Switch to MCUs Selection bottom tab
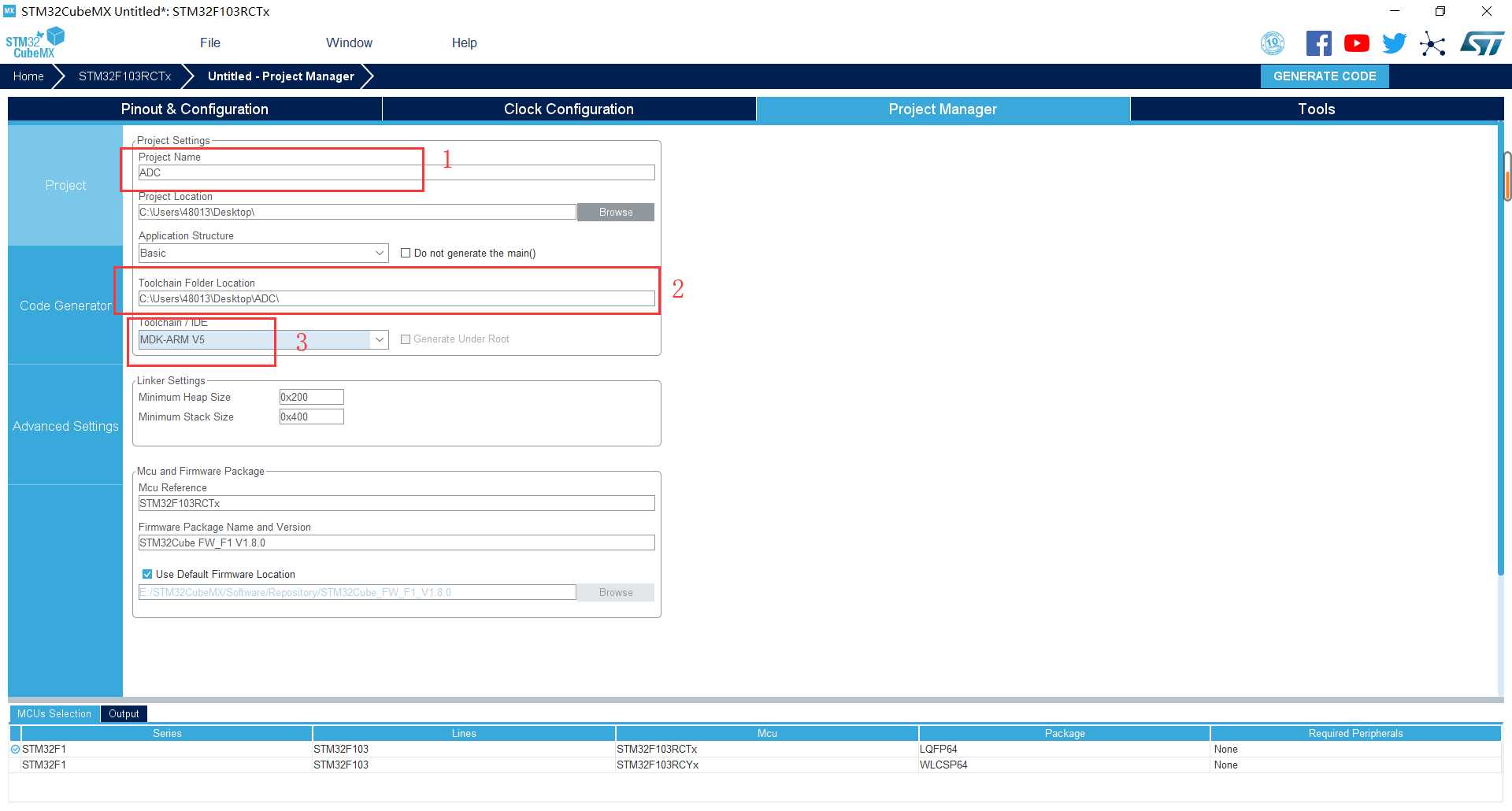 54,713
